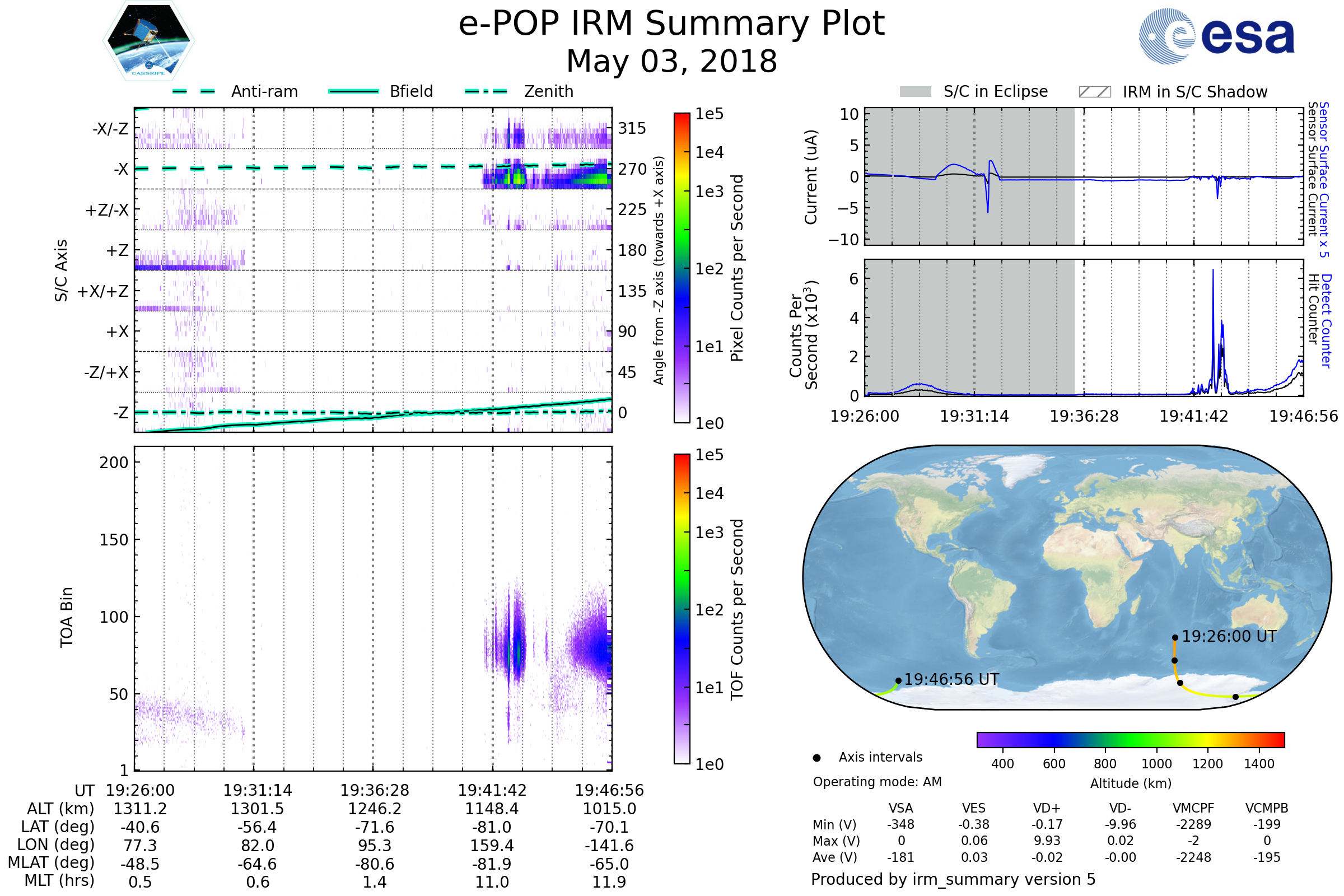The width and height of the screenshot is (1344, 896).
Task: Click the 19:46:56 UT map track label
Action: pyautogui.click(x=951, y=679)
